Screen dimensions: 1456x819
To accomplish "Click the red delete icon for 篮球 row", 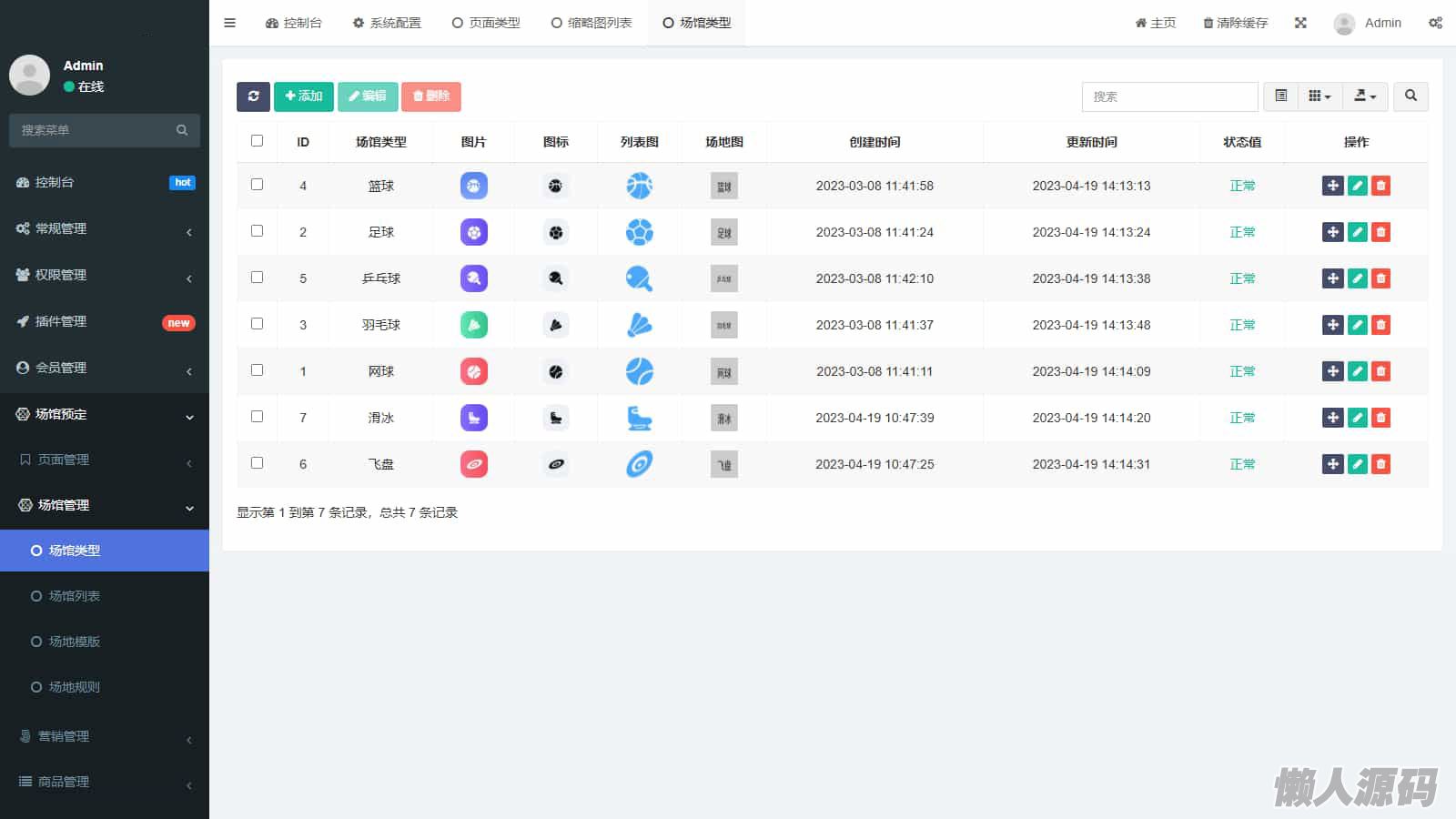I will pos(1380,186).
